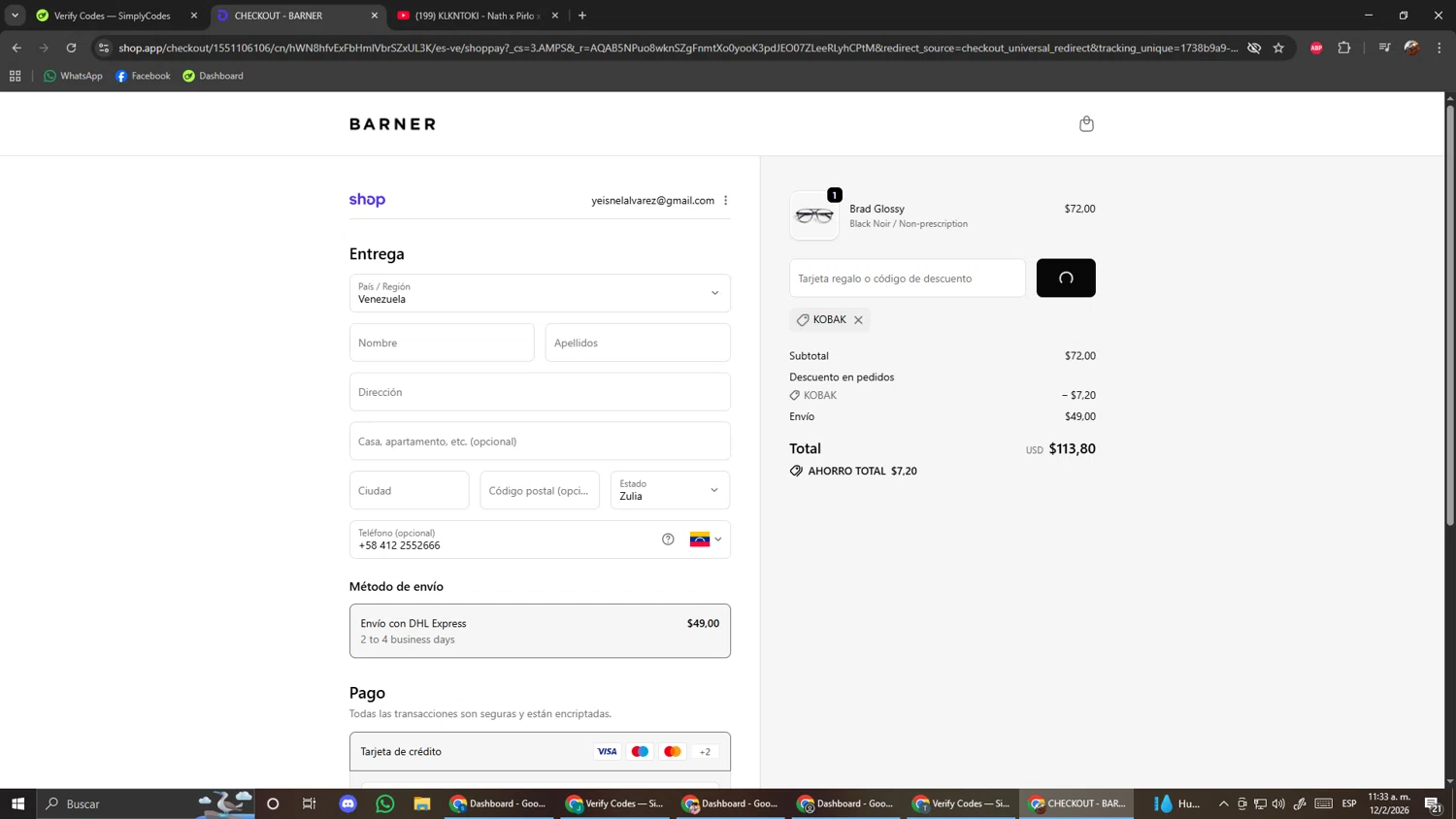
Task: Open the Chrome three-dot menu
Action: coord(1439,48)
